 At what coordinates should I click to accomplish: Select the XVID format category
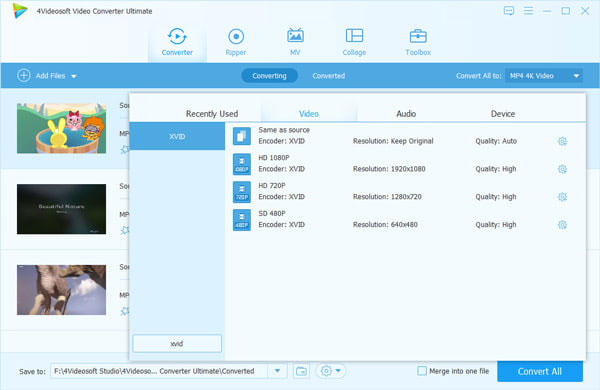pyautogui.click(x=177, y=136)
